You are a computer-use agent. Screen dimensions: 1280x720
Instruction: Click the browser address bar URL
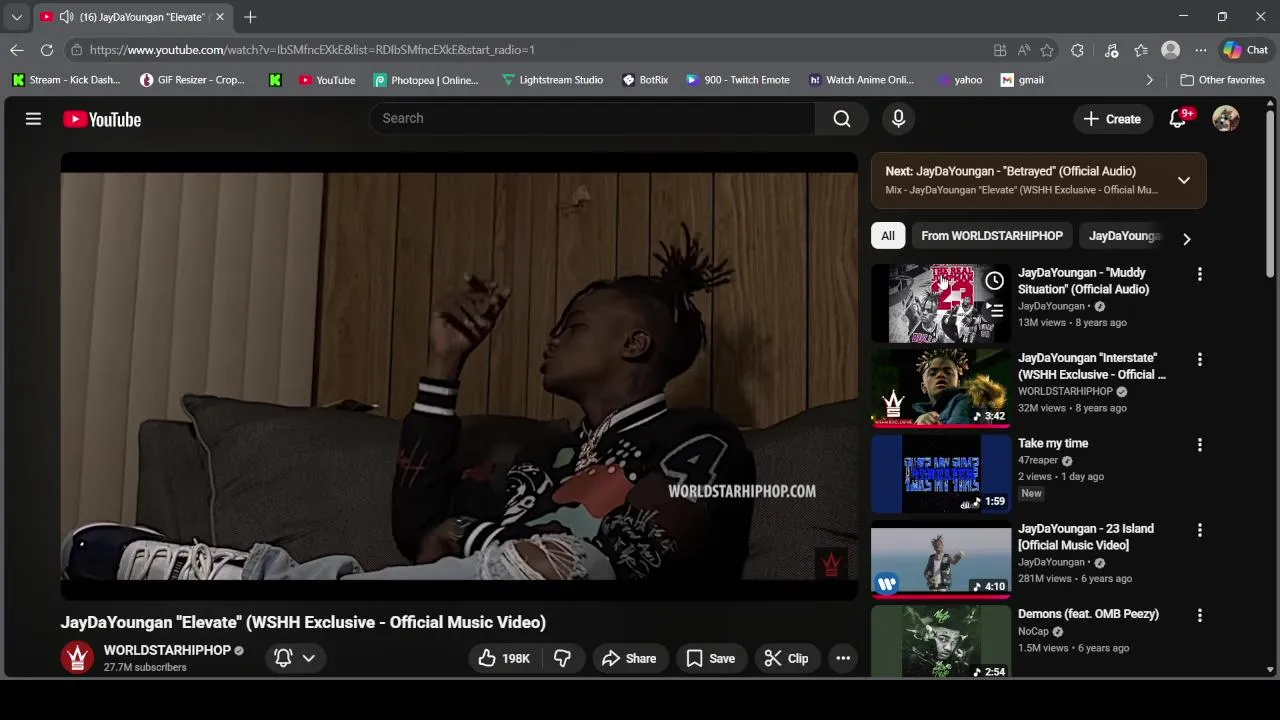pyautogui.click(x=312, y=50)
